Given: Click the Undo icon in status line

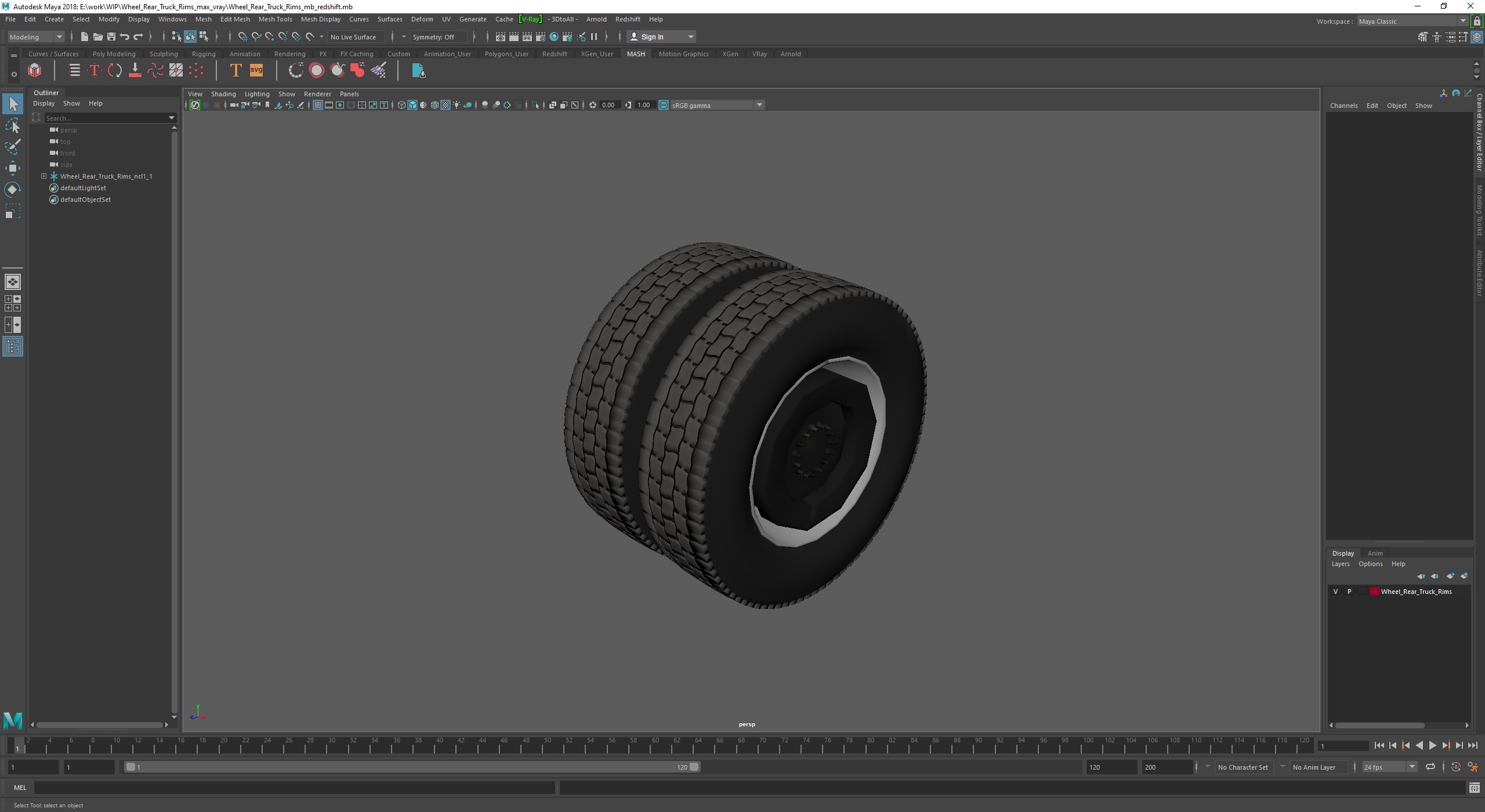Looking at the screenshot, I should click(124, 37).
